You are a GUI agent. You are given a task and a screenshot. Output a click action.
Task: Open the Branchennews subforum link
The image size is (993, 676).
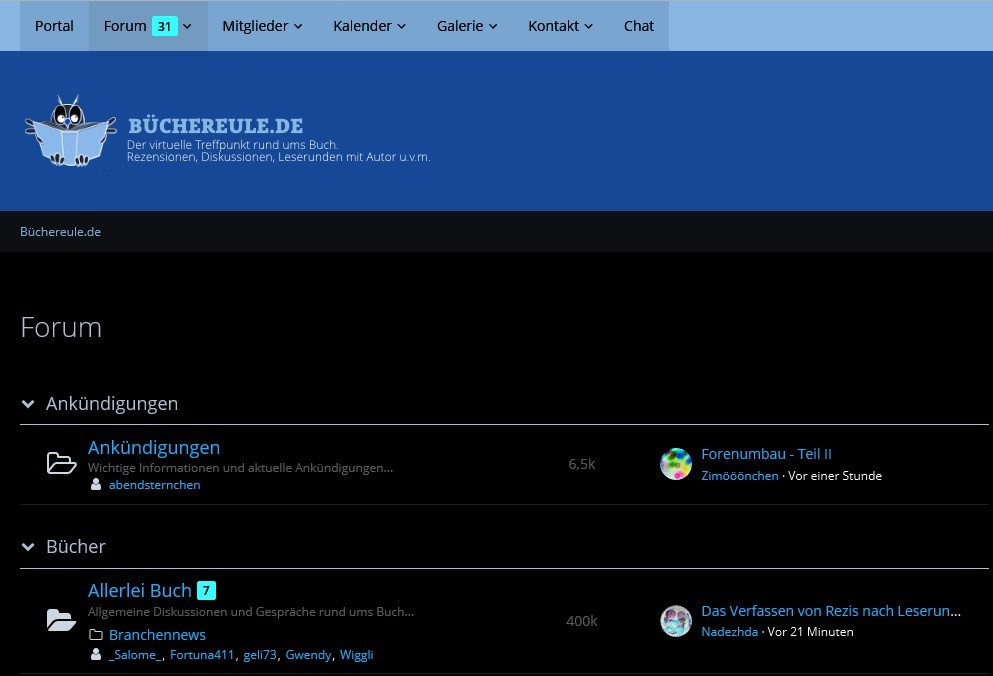coord(157,635)
